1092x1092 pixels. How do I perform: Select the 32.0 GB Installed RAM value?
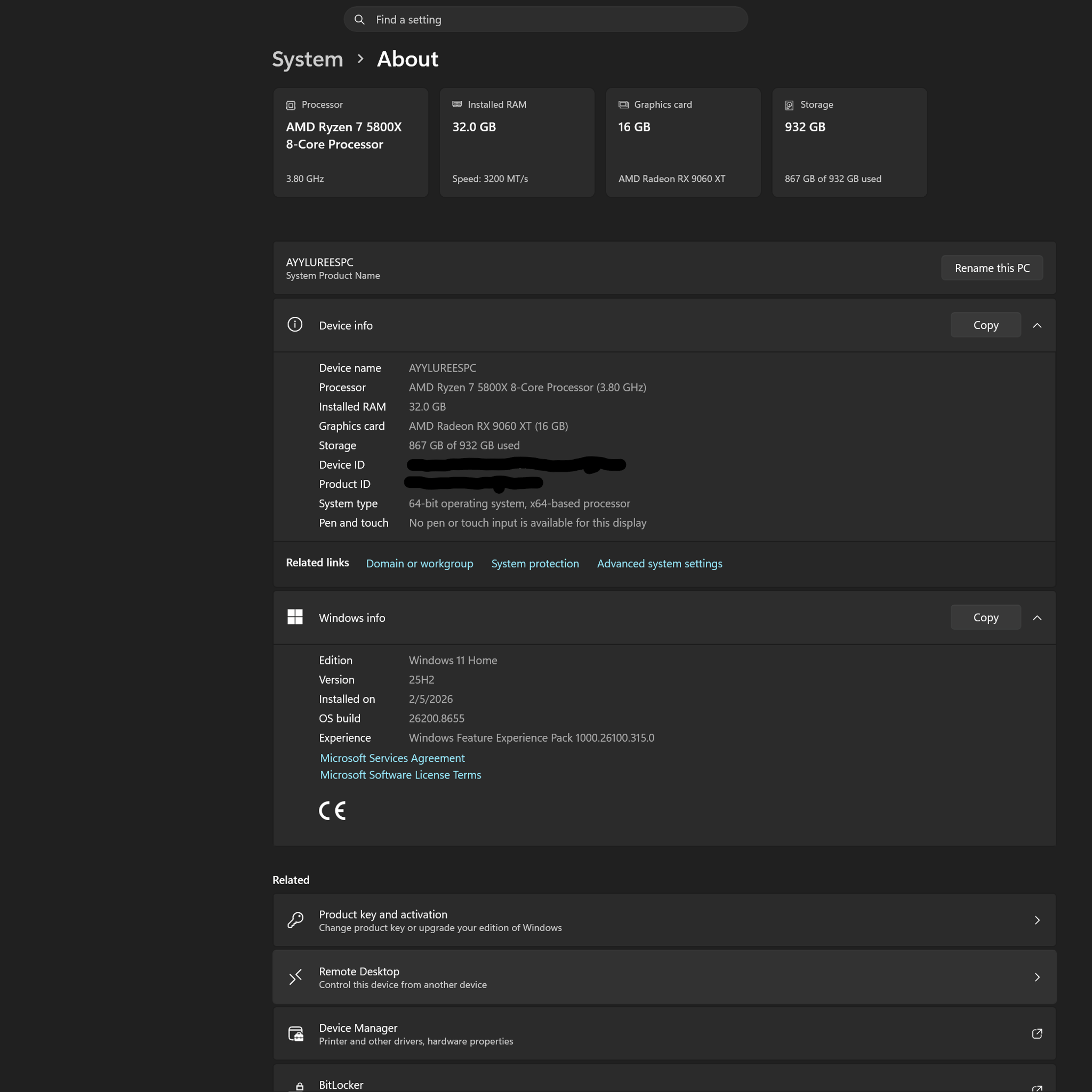coord(427,406)
